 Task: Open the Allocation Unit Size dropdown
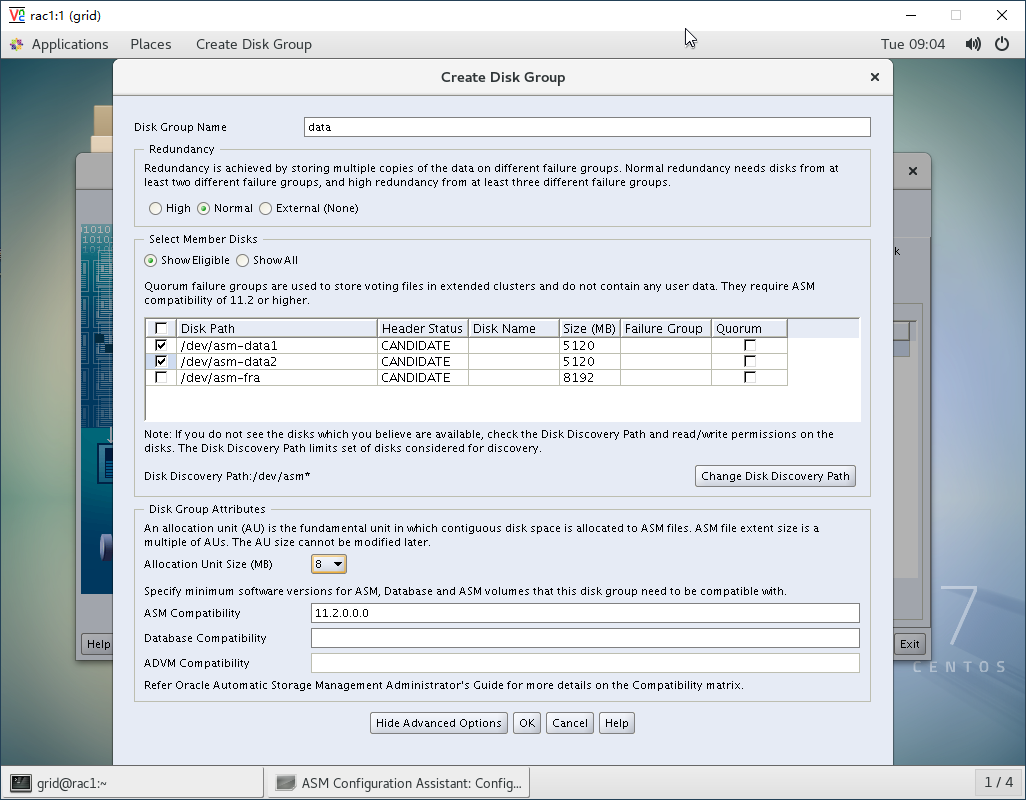pos(329,564)
